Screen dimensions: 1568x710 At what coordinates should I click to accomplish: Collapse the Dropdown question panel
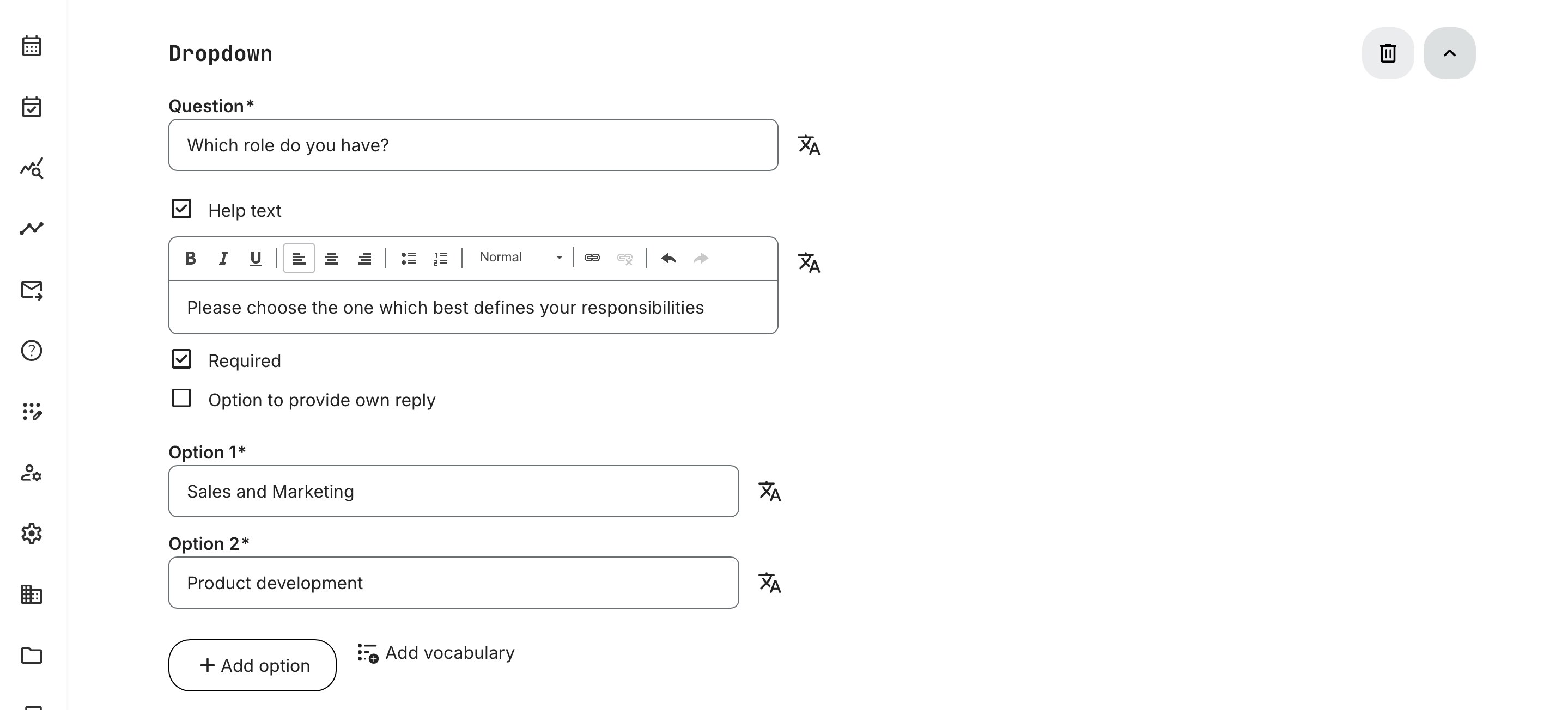click(x=1449, y=53)
